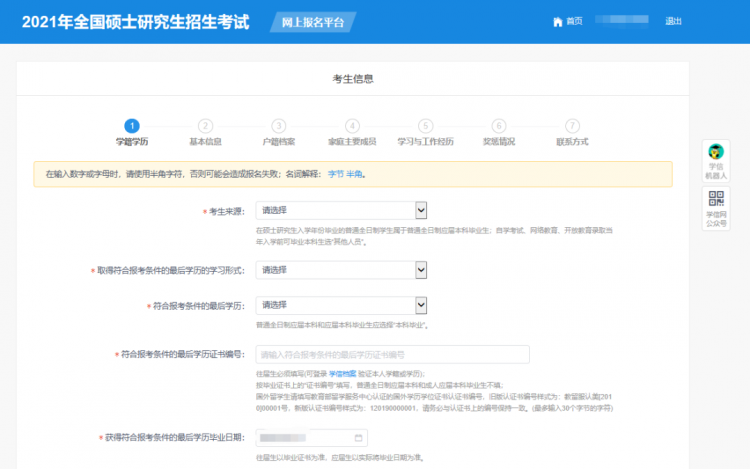Open the 半角 explanation link
Viewport: 750px width, 469px height.
pos(355,174)
